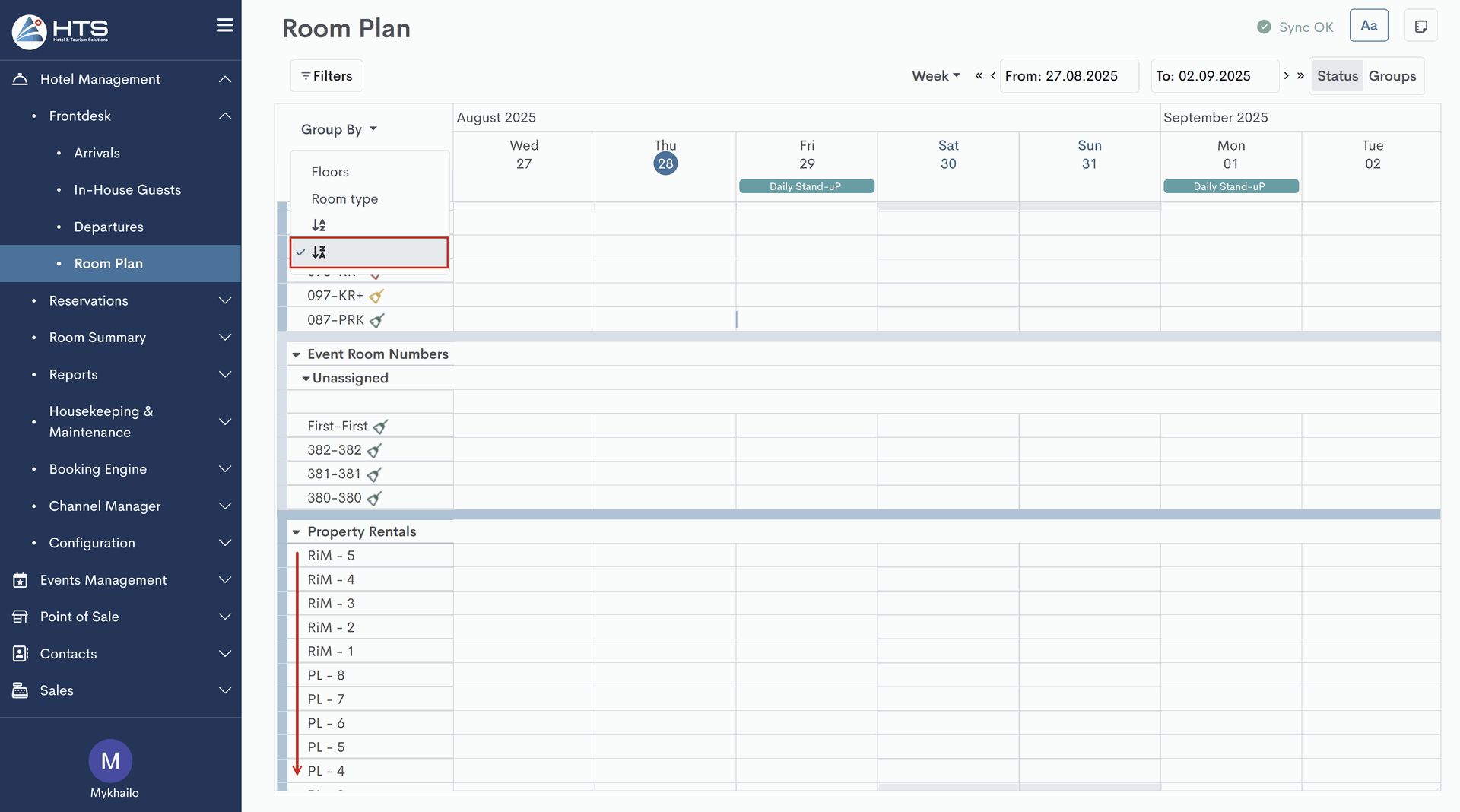
Task: Open the Week range dropdown
Action: point(935,76)
